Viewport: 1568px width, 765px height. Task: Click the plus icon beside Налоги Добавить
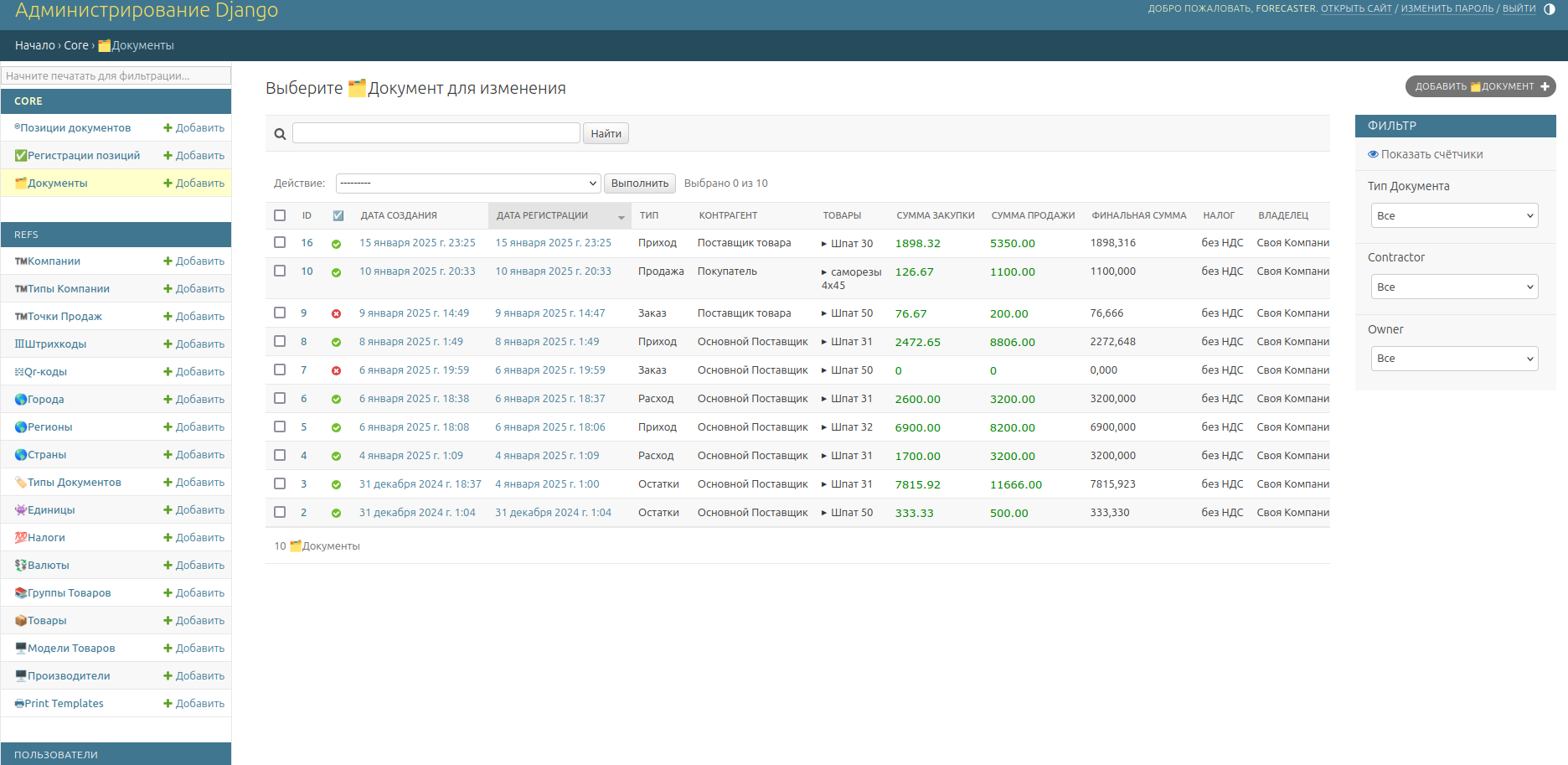[168, 538]
